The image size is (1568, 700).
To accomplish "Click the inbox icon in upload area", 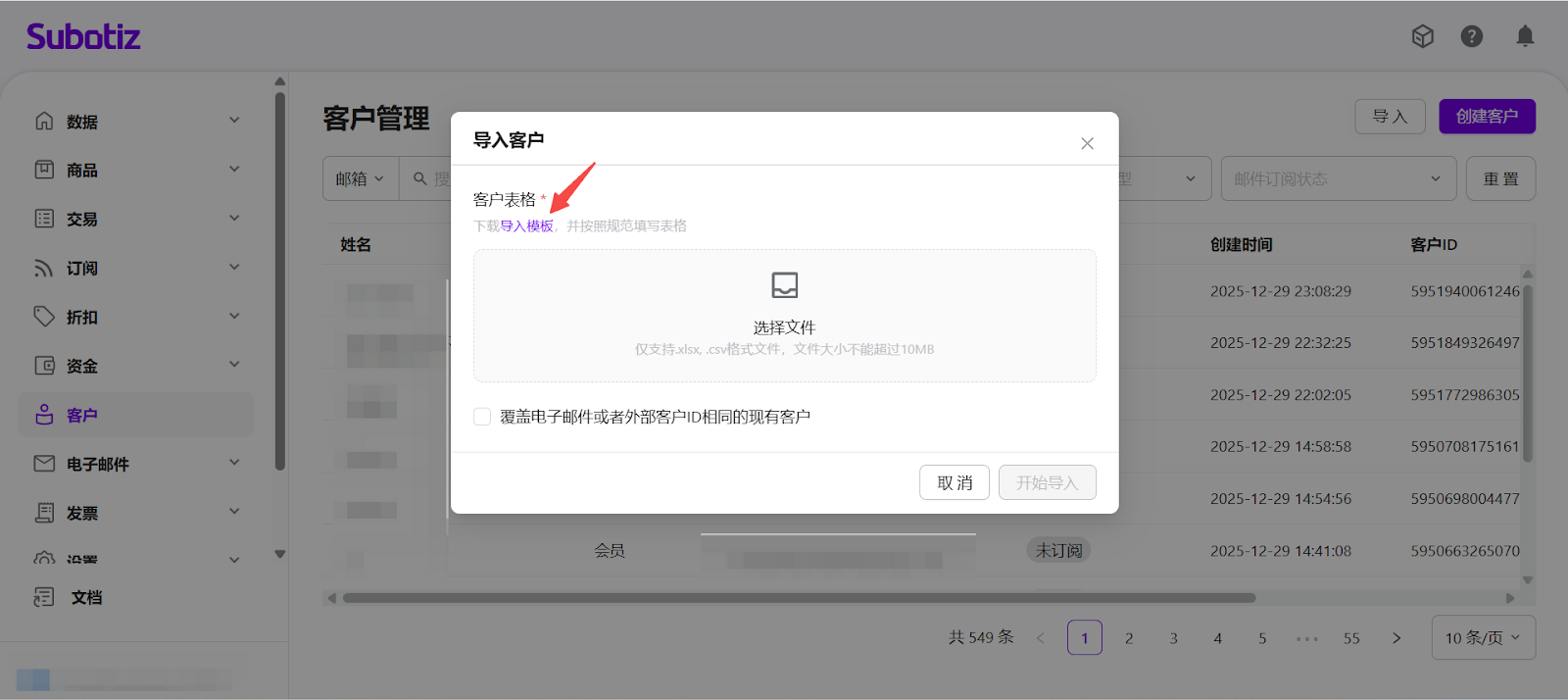I will point(784,285).
